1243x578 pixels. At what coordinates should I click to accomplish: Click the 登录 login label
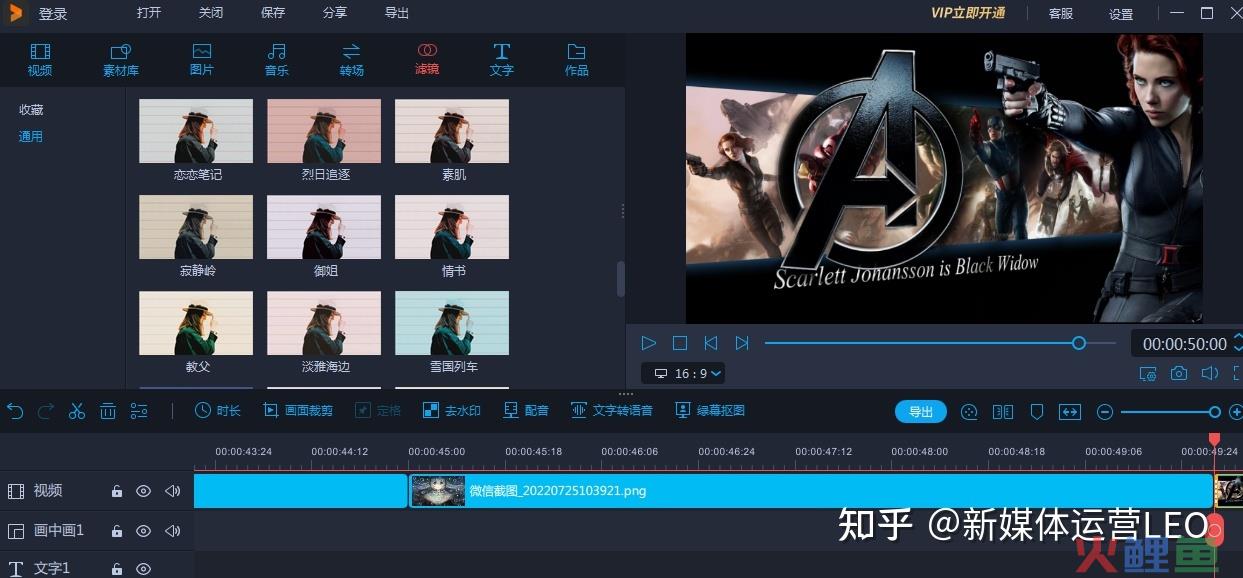(53, 14)
